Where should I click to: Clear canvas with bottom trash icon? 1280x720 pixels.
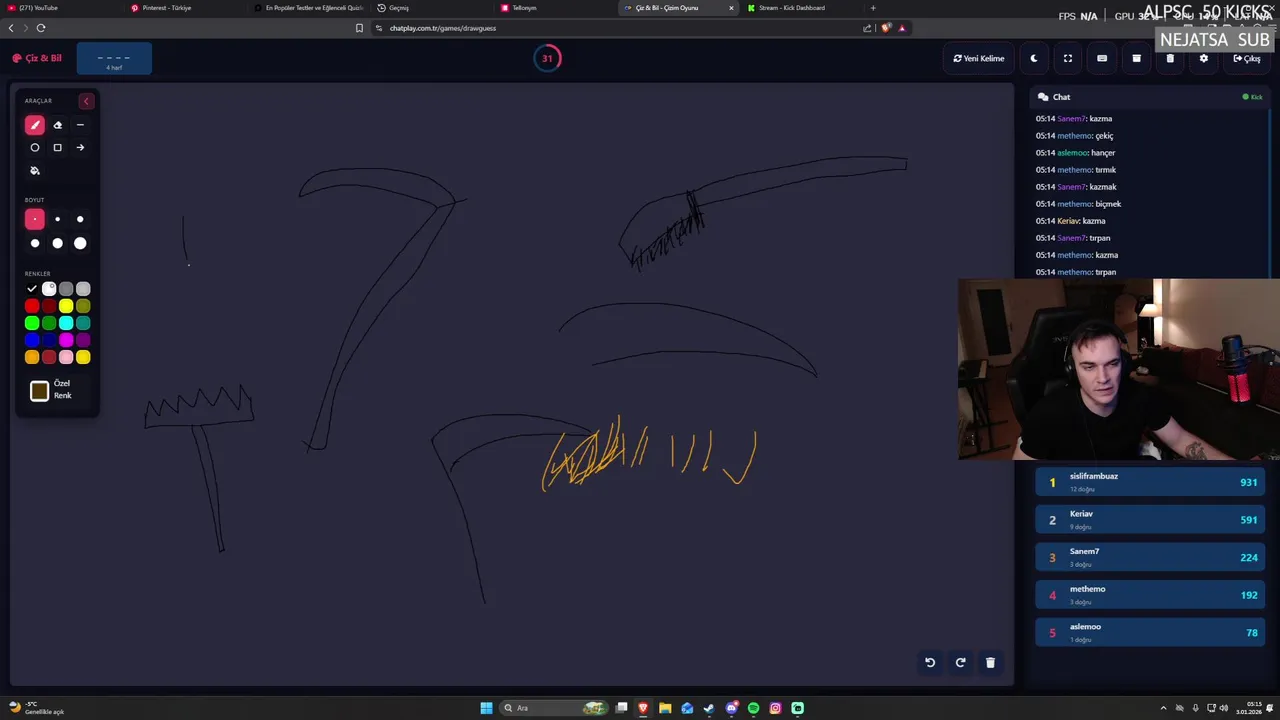[991, 662]
